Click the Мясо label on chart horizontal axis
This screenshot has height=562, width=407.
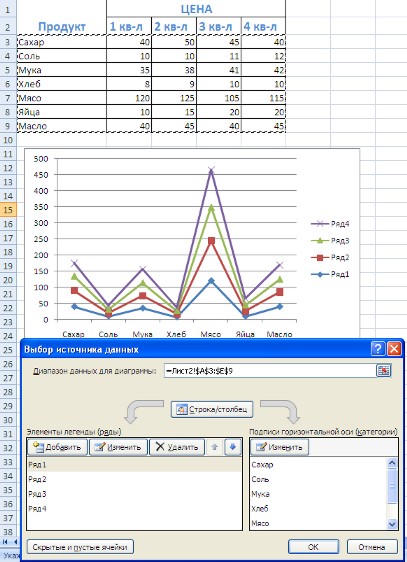coord(211,334)
